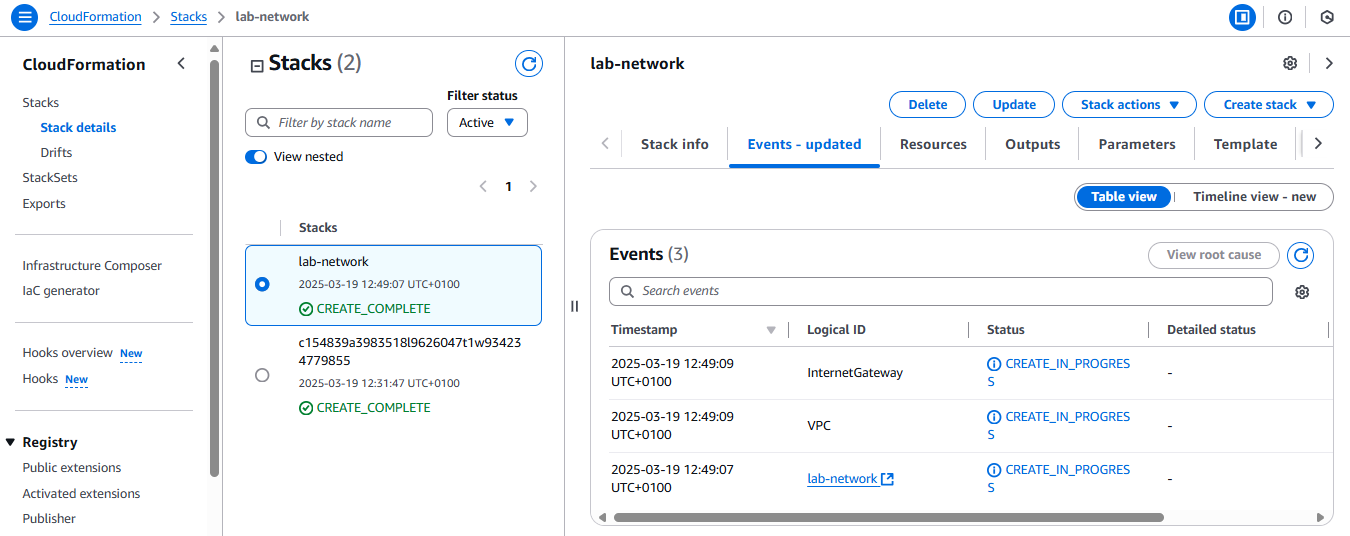This screenshot has width=1350, height=536.
Task: Click the search magnifier in stack filter
Action: [x=264, y=123]
